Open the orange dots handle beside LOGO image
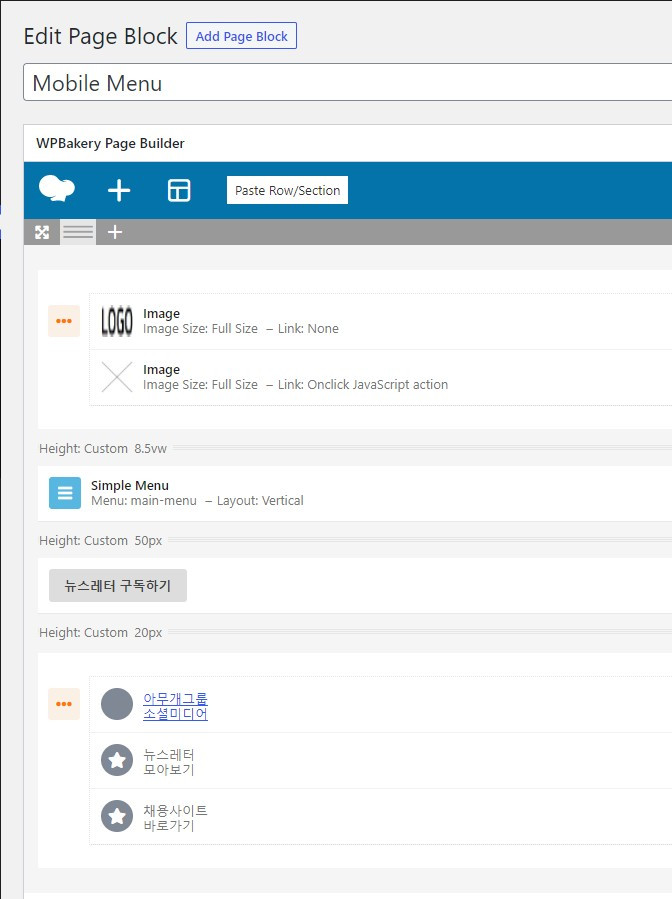 pyautogui.click(x=64, y=321)
